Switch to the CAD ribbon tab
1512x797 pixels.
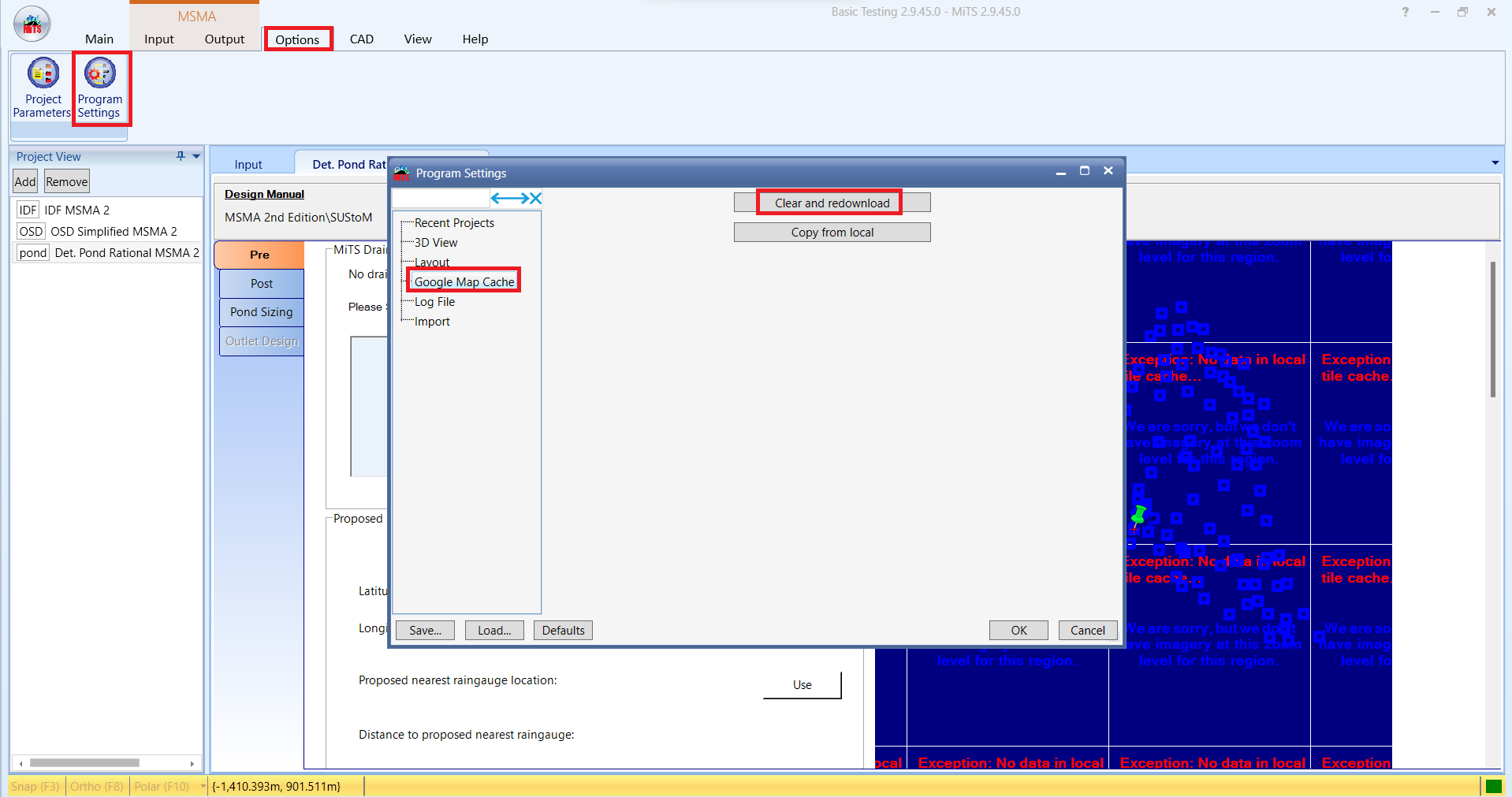(362, 39)
